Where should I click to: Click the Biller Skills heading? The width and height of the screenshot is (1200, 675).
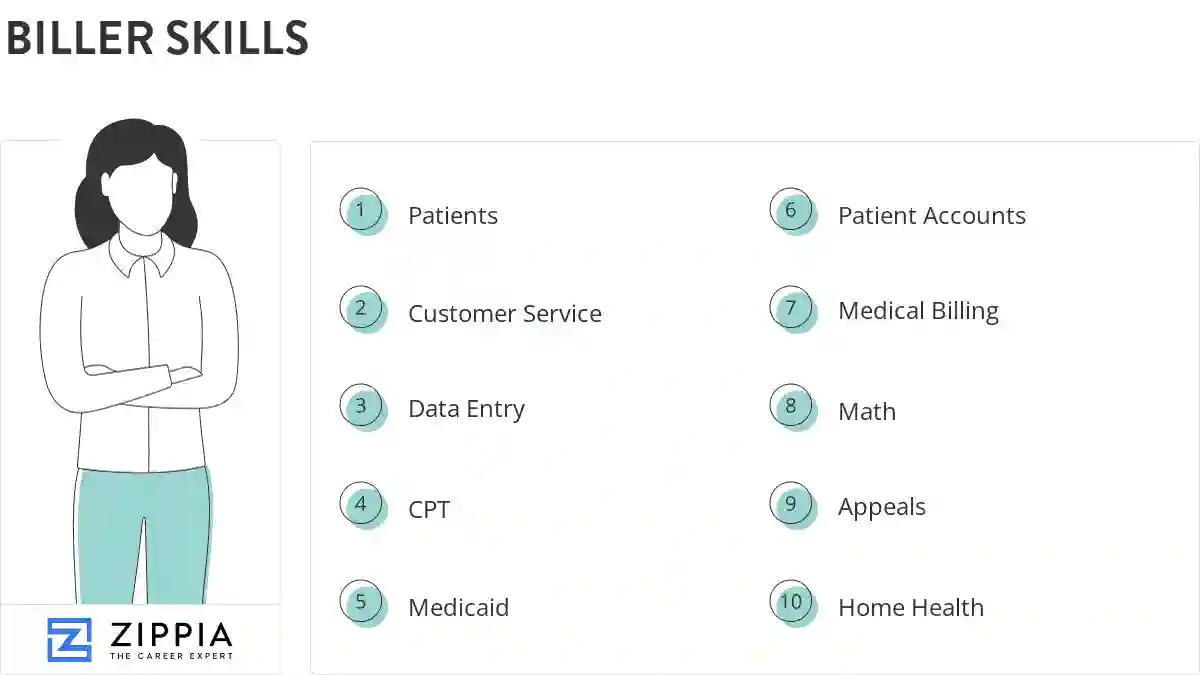click(x=157, y=38)
